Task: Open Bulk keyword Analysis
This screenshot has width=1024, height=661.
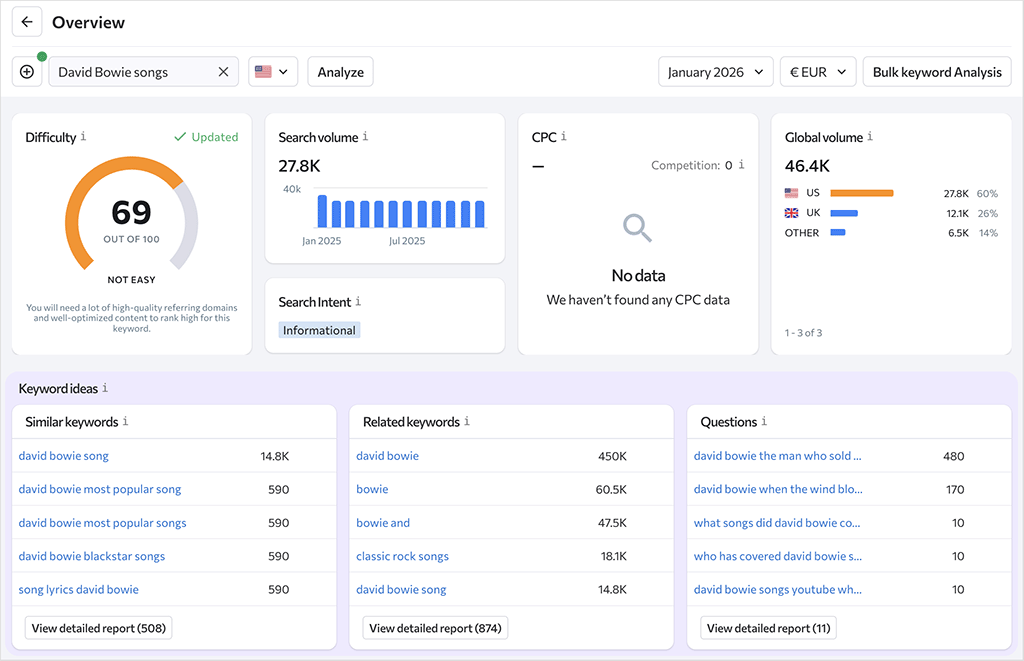Action: (x=937, y=72)
